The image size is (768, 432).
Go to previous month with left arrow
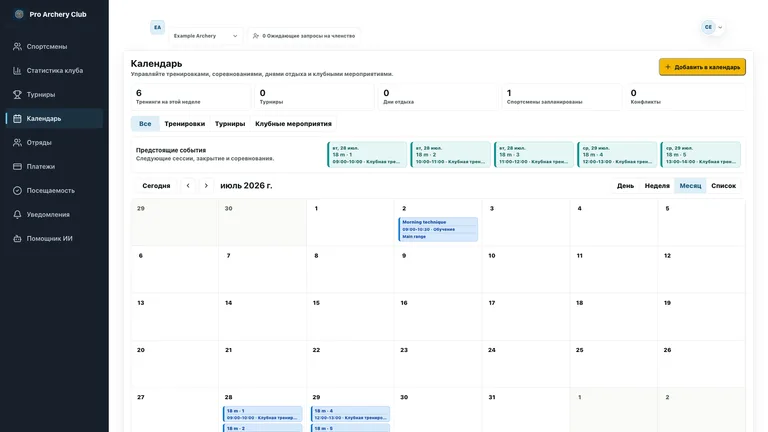click(x=188, y=186)
